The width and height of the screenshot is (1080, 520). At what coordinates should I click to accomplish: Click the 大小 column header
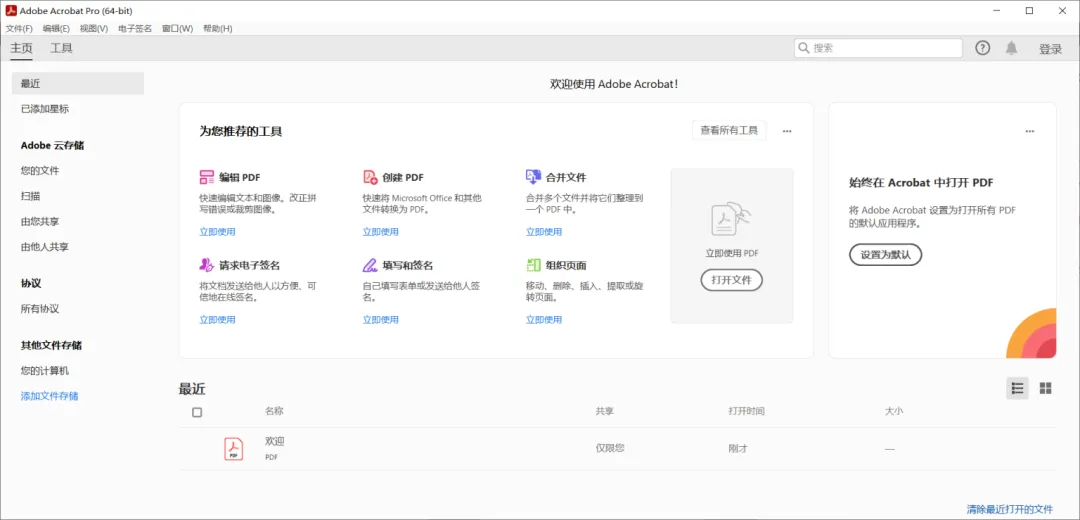[894, 411]
